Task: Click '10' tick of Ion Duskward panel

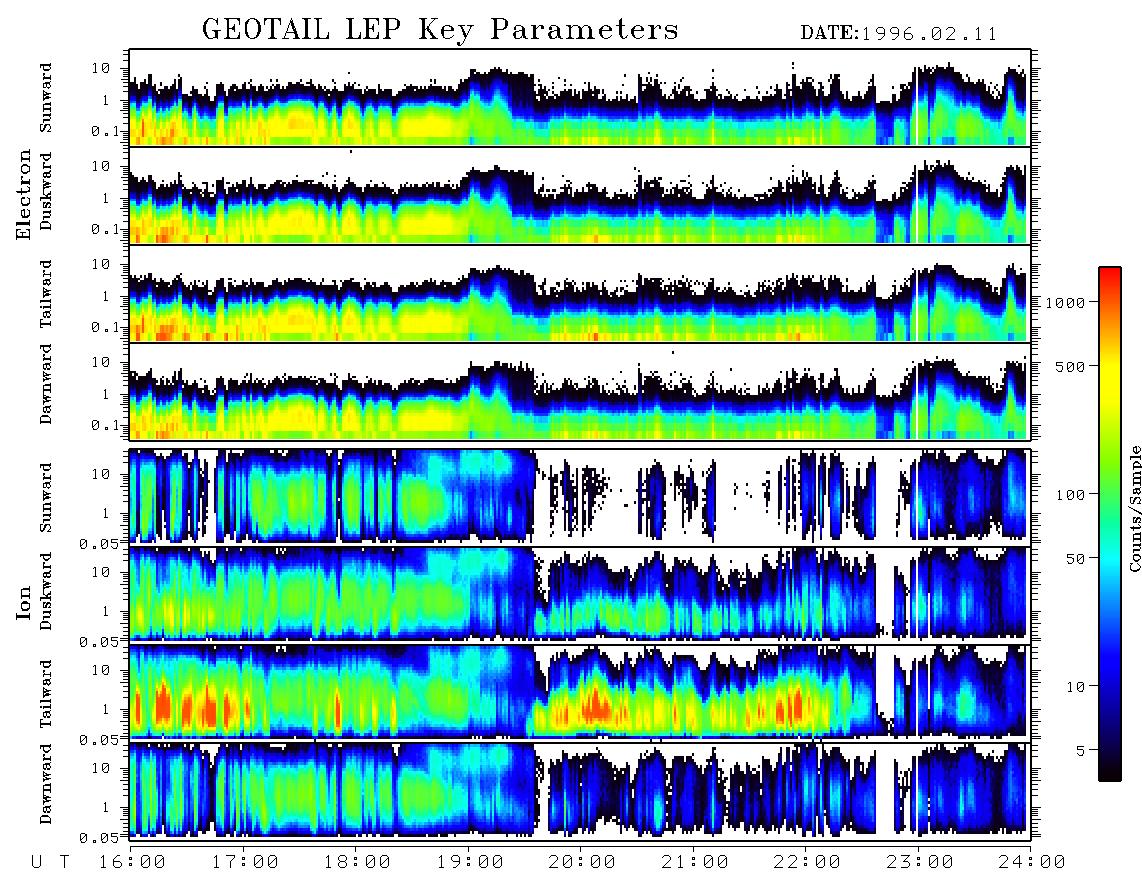Action: point(101,573)
